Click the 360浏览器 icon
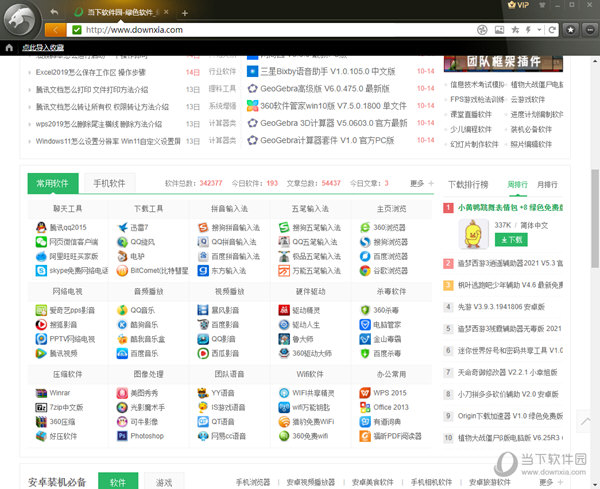Screen dimensions: 600x489 pos(365,227)
